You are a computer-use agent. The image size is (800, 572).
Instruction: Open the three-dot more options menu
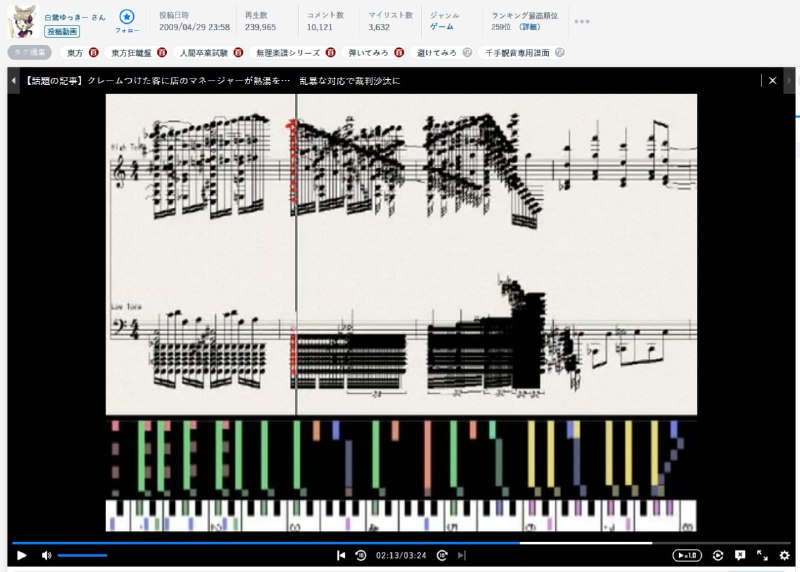[581, 21]
